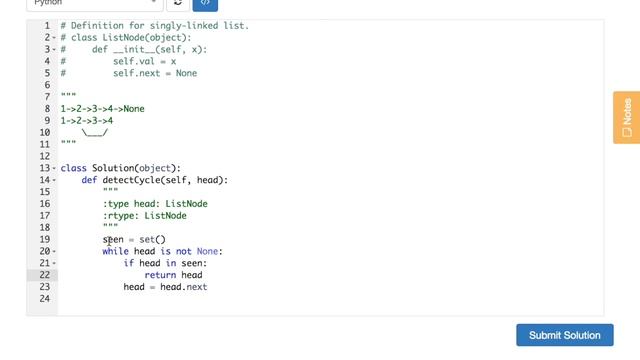Click line number 24 in the gutter

(45, 299)
